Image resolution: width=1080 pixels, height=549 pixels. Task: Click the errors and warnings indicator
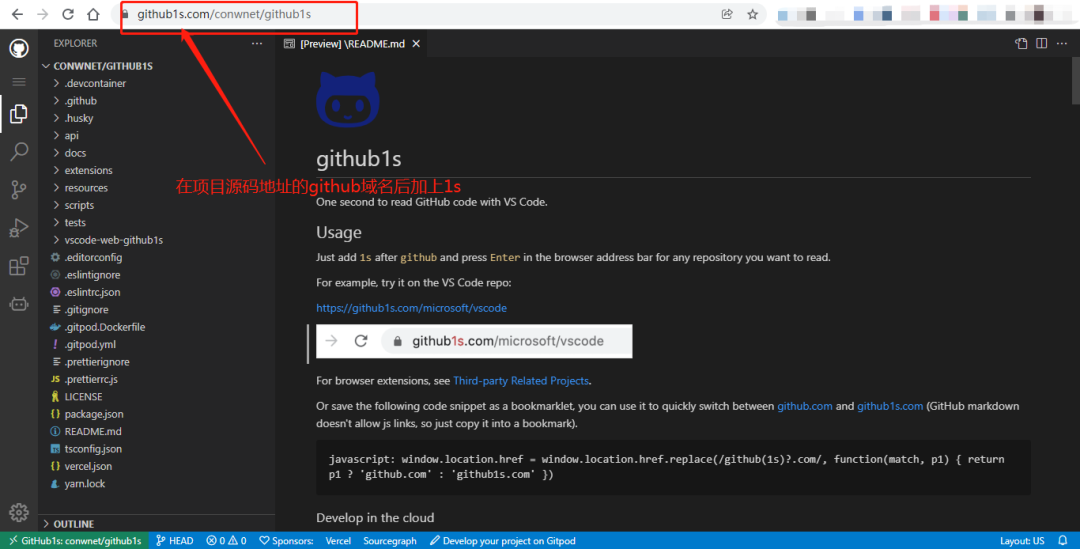pyautogui.click(x=227, y=541)
